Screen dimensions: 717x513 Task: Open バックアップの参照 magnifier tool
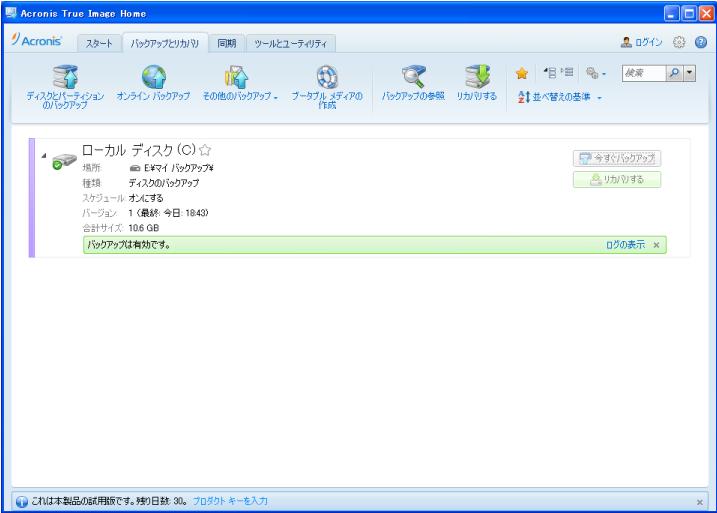tap(413, 83)
